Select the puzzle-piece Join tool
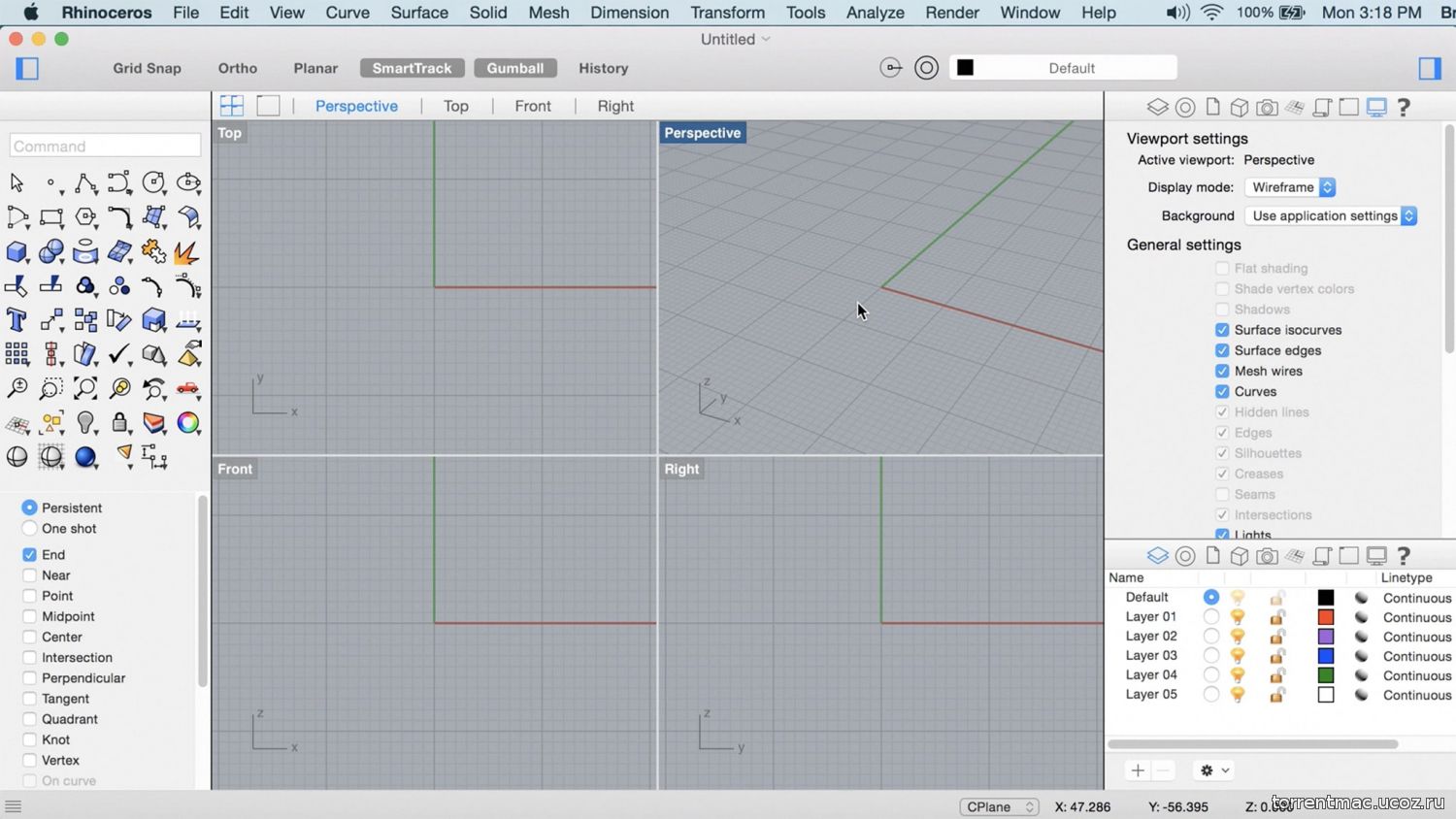 (153, 252)
